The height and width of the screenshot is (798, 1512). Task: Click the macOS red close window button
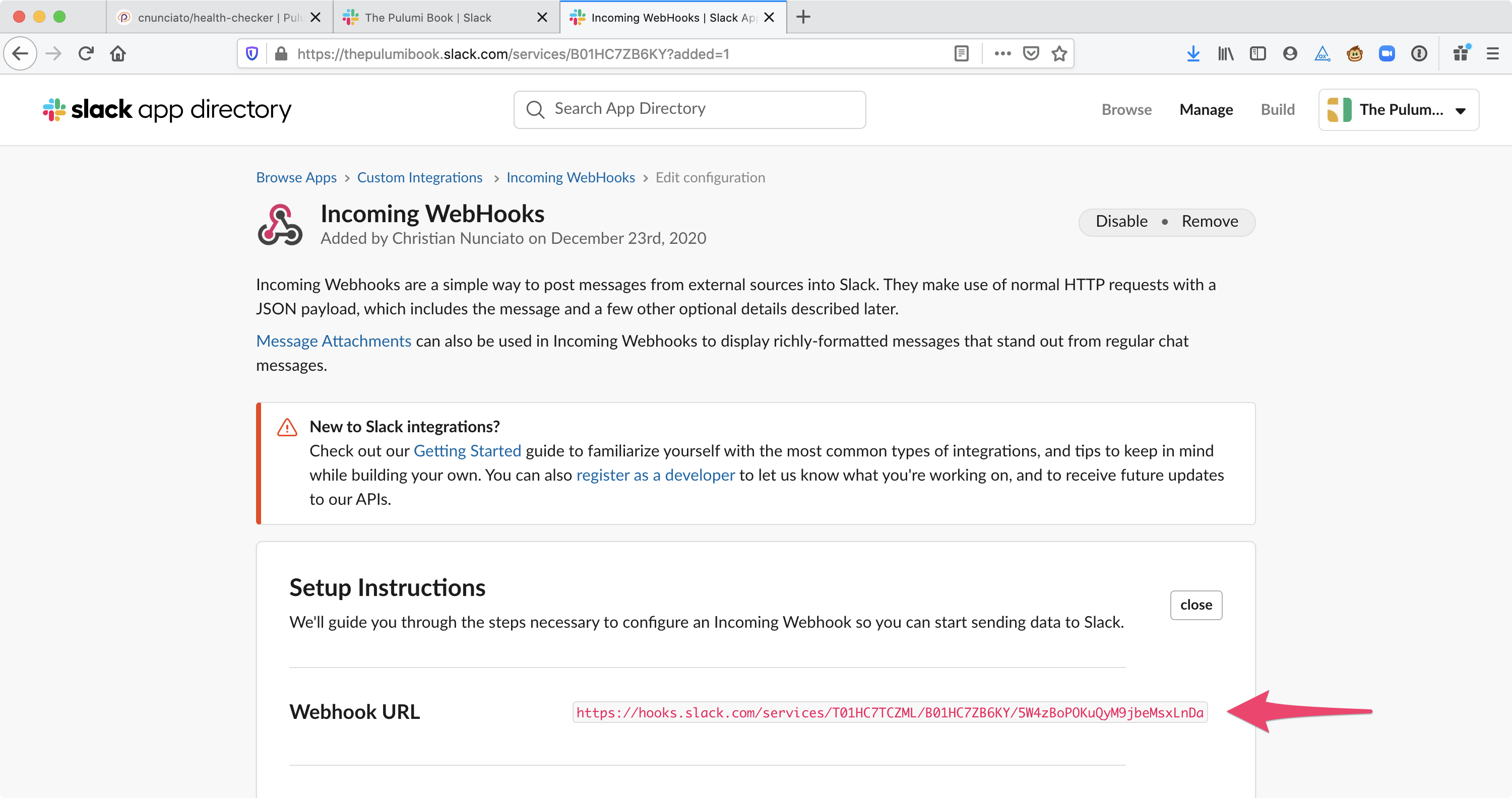point(19,17)
